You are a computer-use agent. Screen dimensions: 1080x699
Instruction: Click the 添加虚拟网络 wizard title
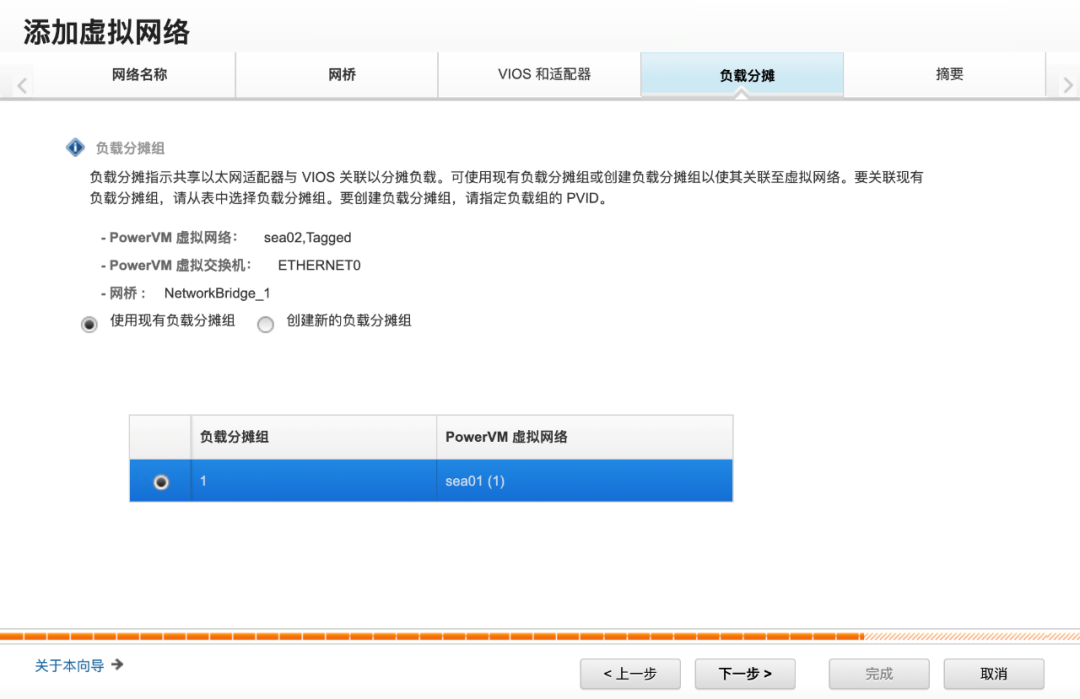[107, 32]
